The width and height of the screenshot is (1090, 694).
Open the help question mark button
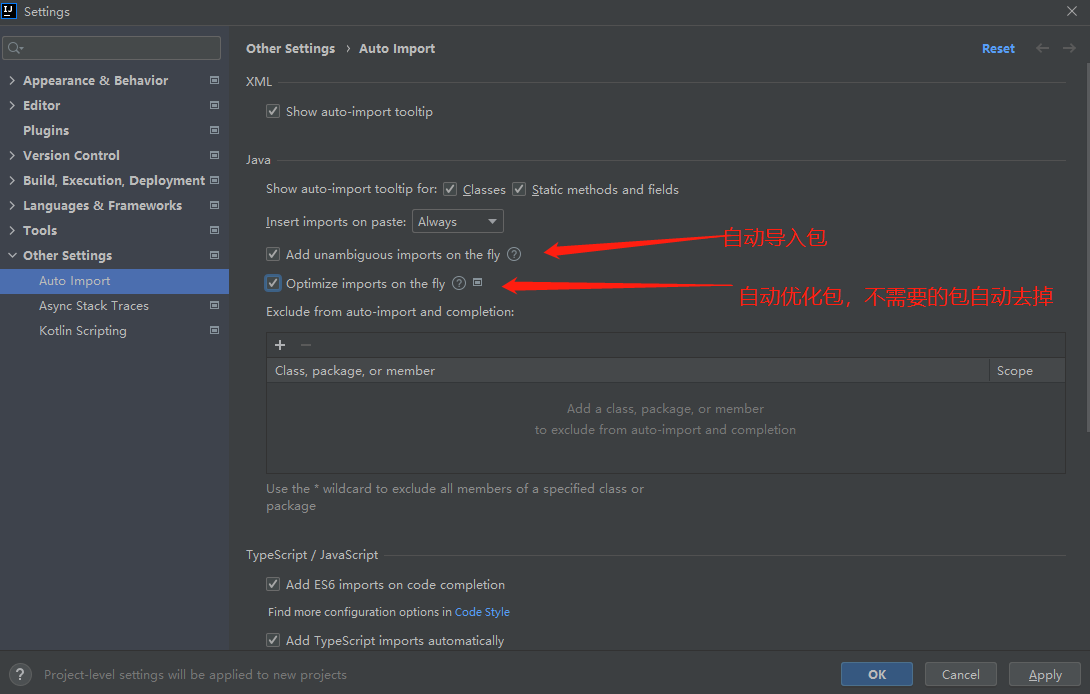[x=20, y=674]
